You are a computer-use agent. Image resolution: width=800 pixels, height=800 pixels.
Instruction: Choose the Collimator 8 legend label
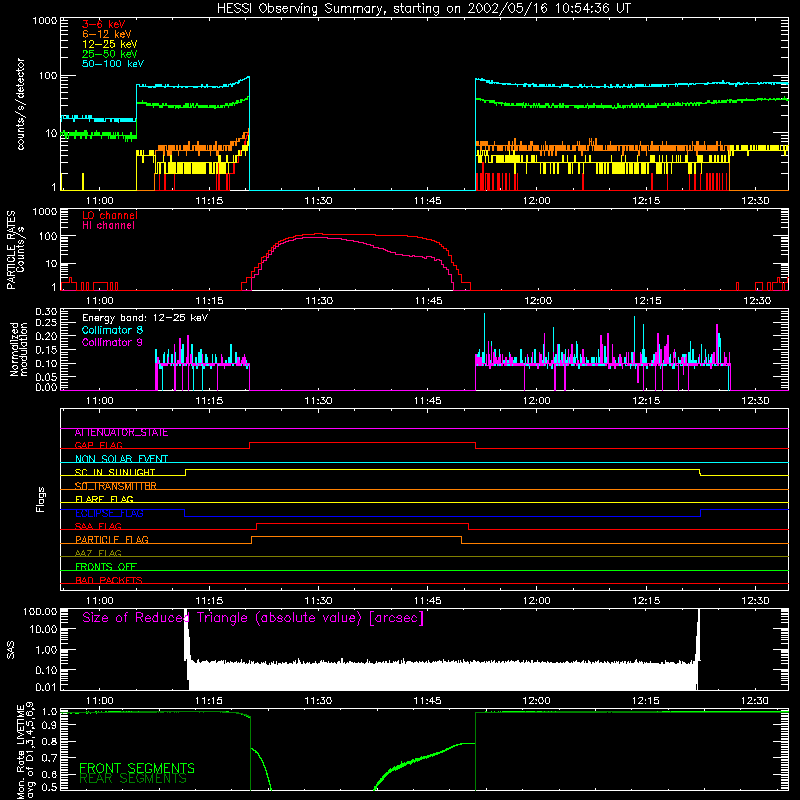point(112,330)
